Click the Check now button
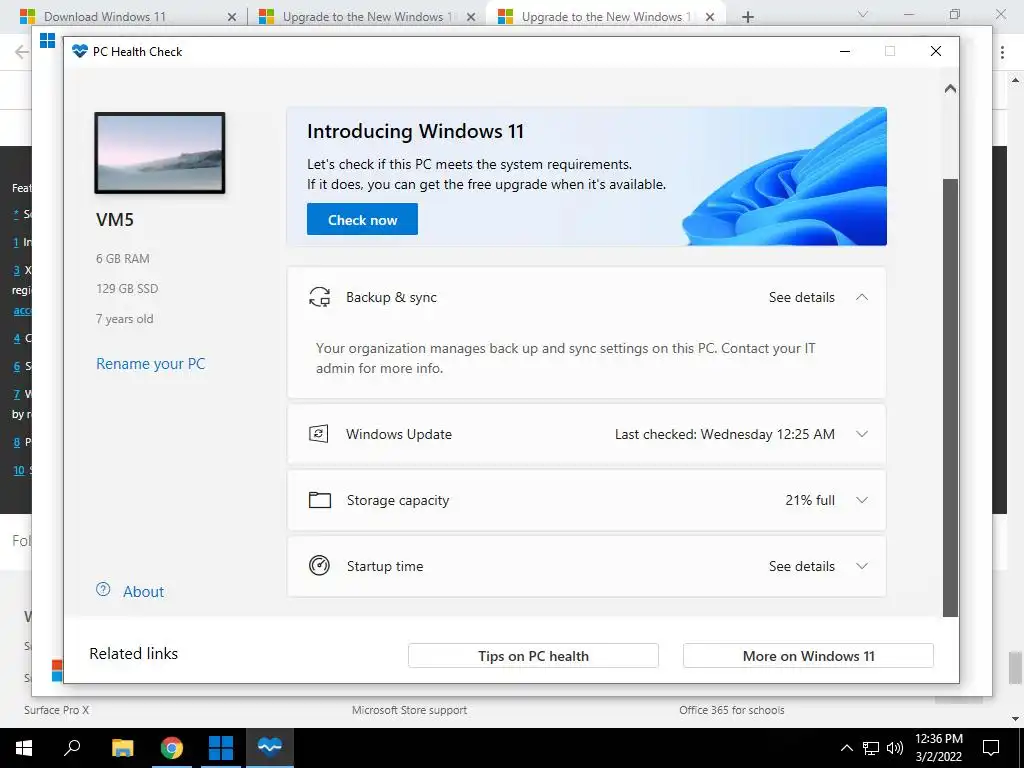The image size is (1024, 768). [362, 219]
